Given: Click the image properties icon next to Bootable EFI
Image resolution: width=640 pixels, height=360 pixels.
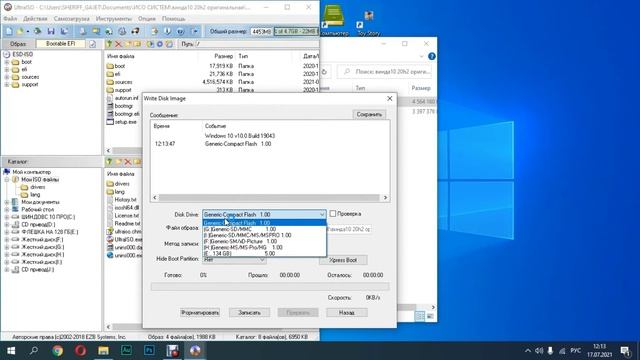Looking at the screenshot, I should [93, 44].
